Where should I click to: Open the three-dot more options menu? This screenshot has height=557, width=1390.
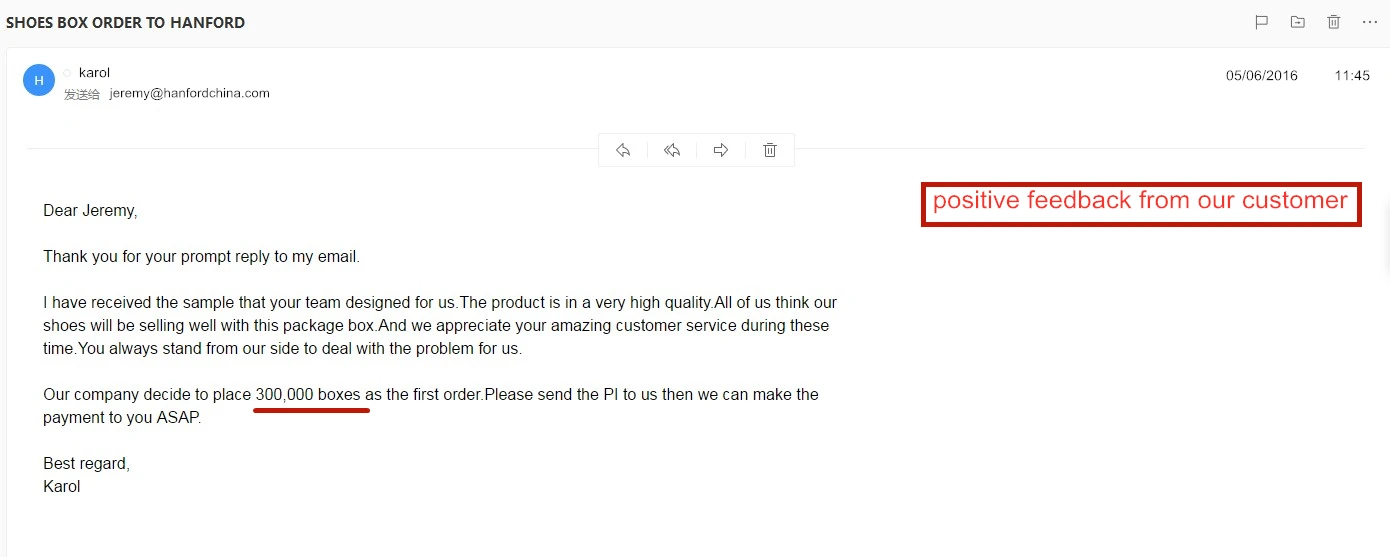pos(1370,22)
